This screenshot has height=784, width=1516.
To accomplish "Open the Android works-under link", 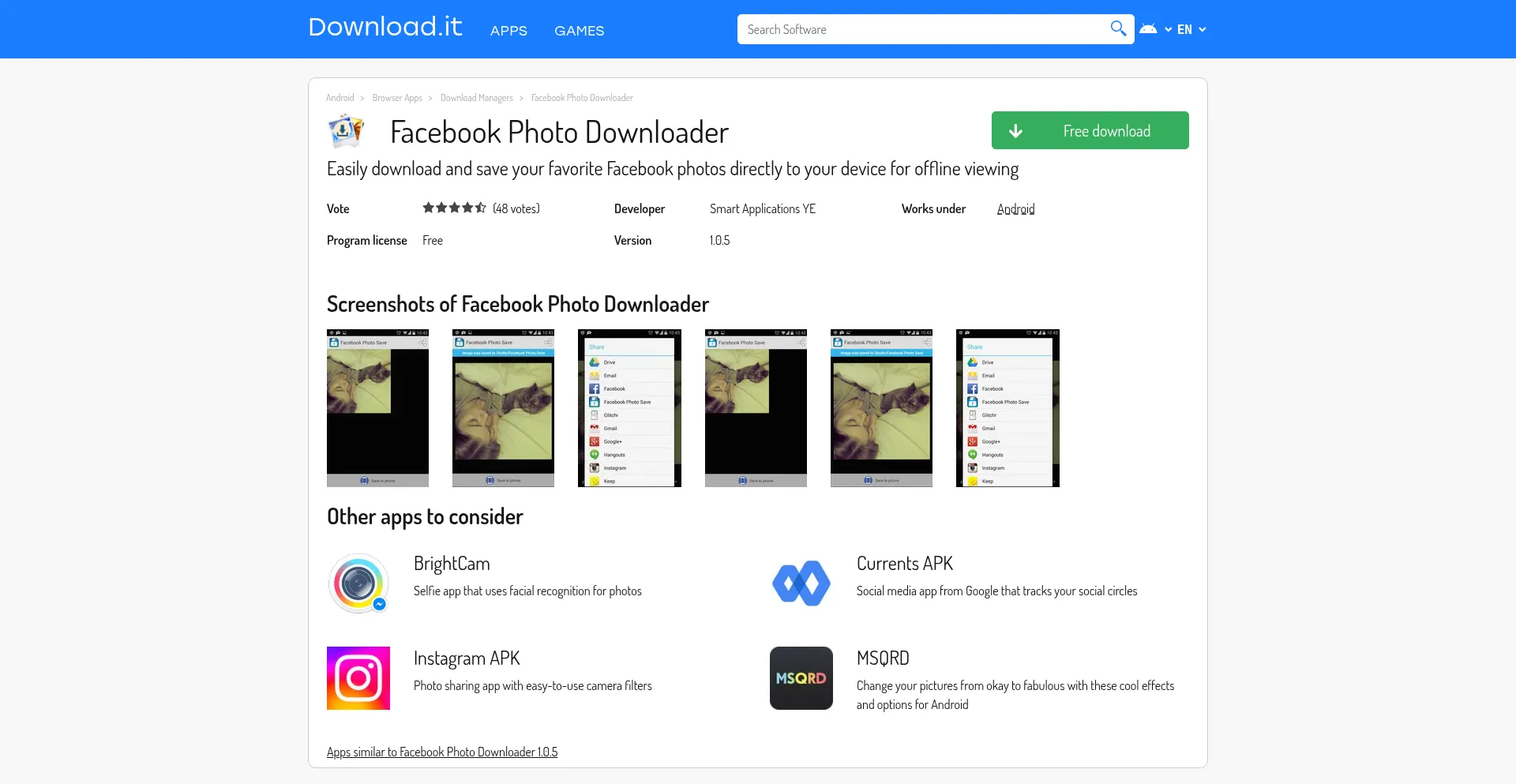I will [1015, 209].
